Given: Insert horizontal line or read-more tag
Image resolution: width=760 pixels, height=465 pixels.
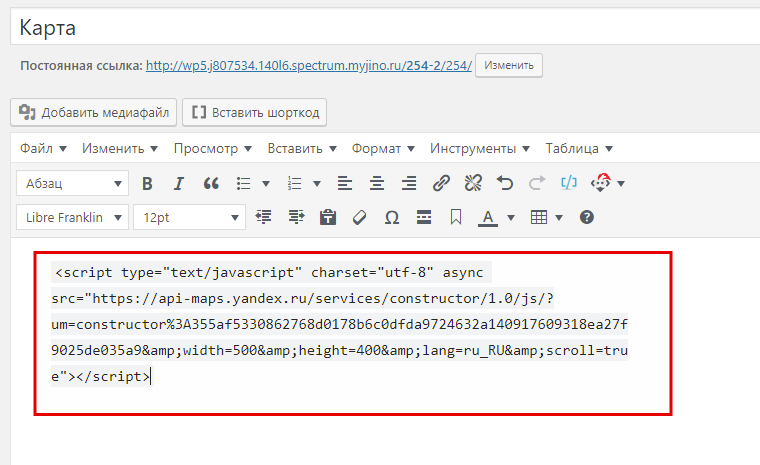Looking at the screenshot, I should tap(424, 217).
